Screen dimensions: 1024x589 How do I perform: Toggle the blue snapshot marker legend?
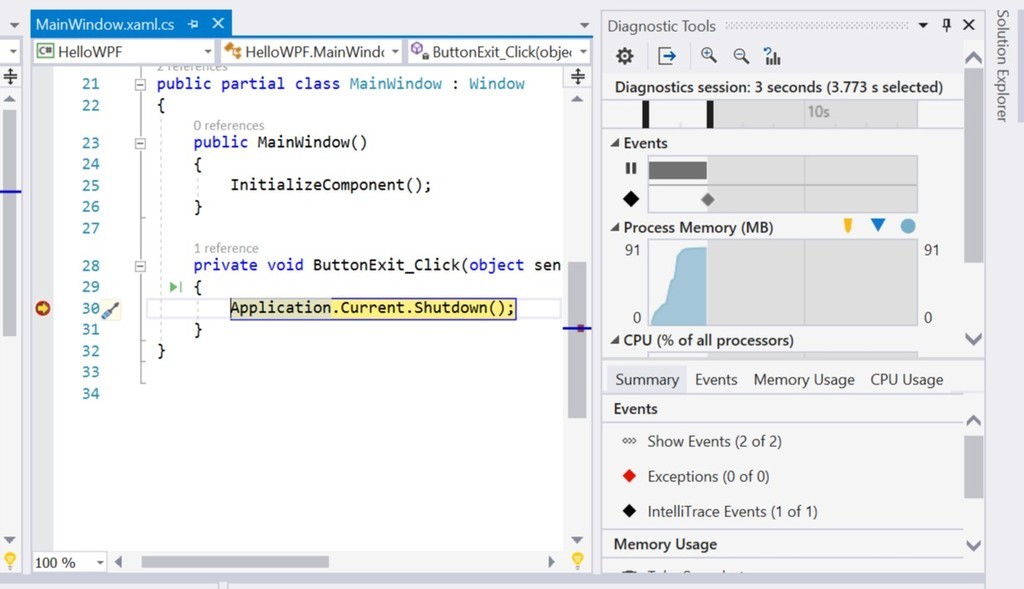click(x=878, y=225)
